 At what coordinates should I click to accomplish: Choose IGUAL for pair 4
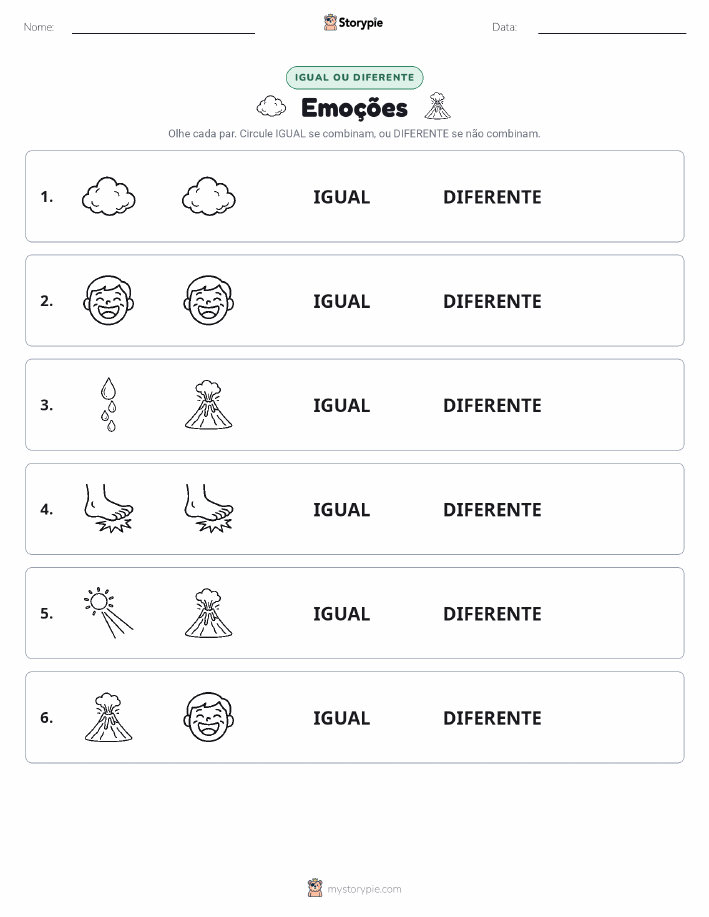(x=342, y=509)
